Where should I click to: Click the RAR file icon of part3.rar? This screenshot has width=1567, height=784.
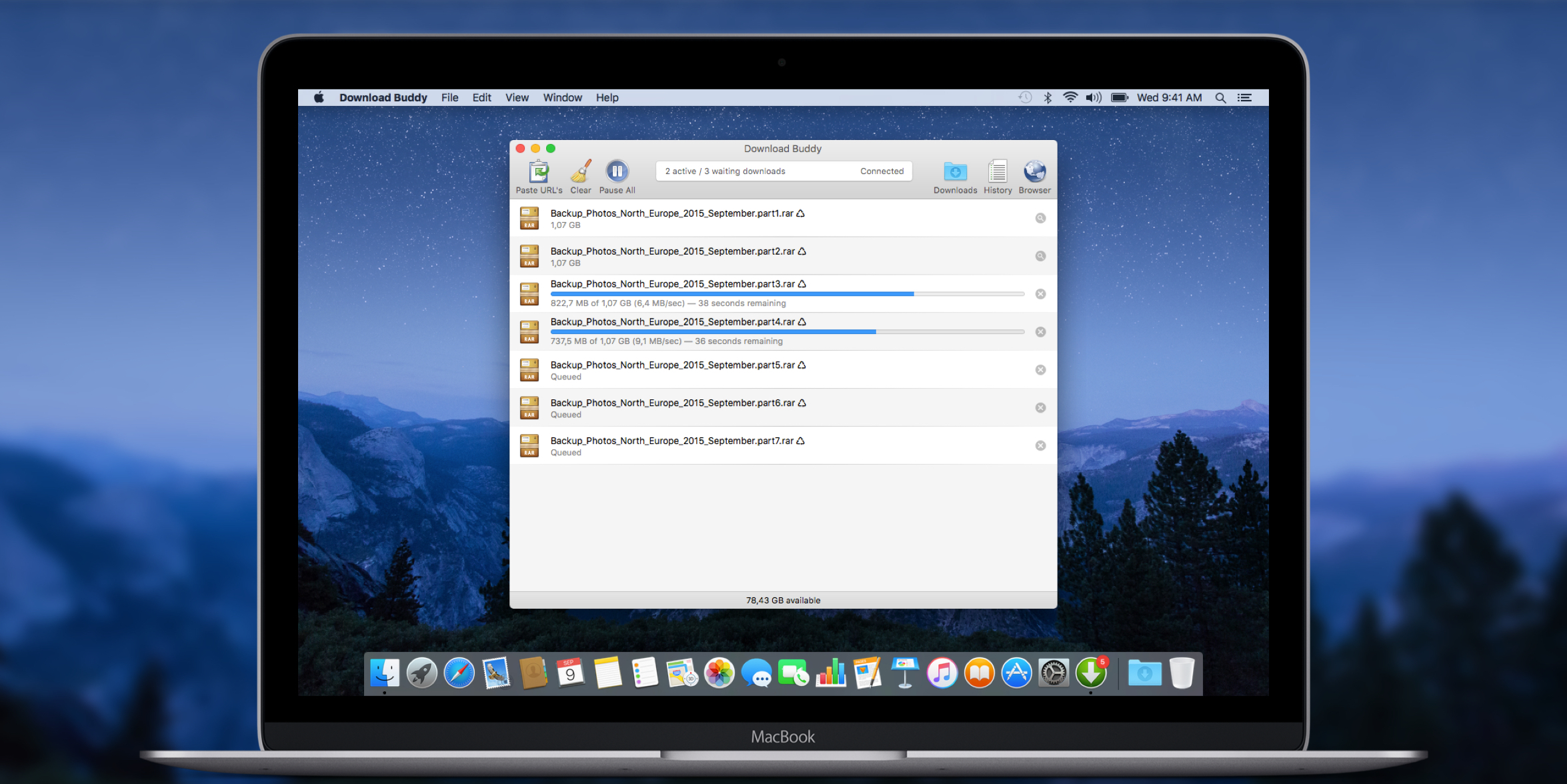tap(529, 294)
